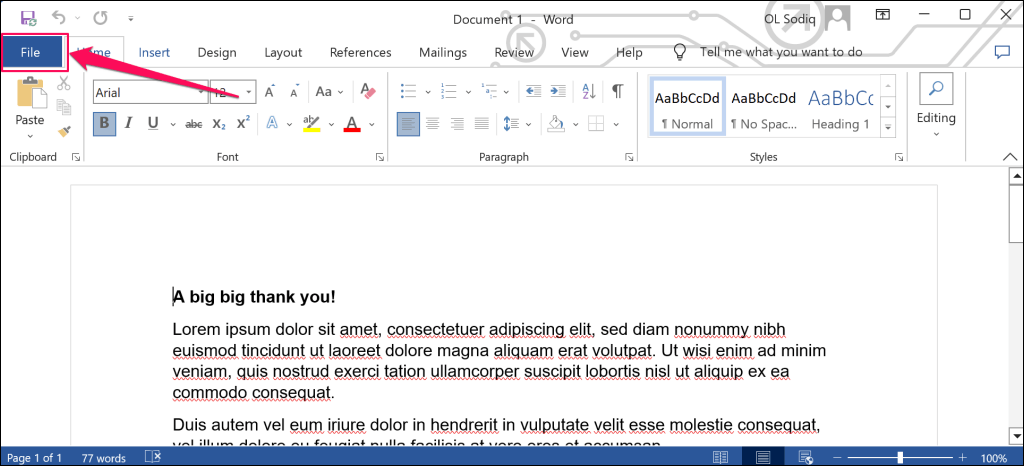Undo the last action
This screenshot has width=1024, height=466.
(x=59, y=17)
